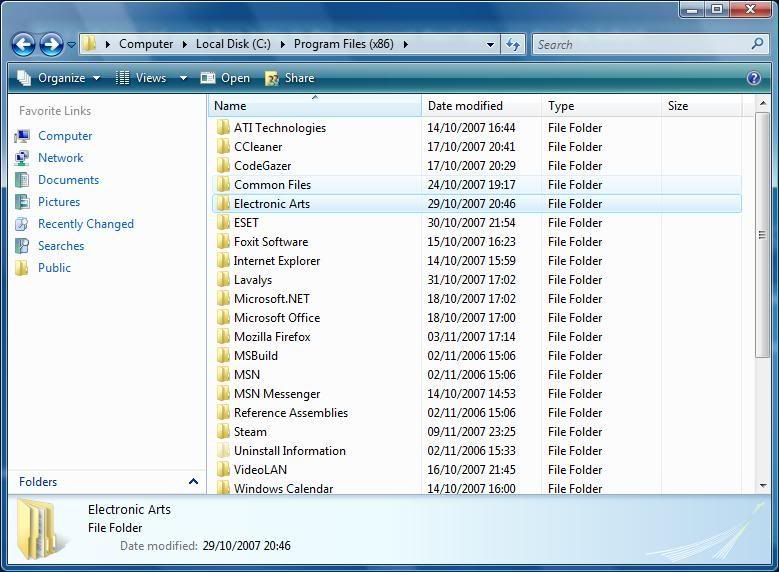Select Reference Assemblies folder icon
The image size is (779, 572).
[x=223, y=412]
